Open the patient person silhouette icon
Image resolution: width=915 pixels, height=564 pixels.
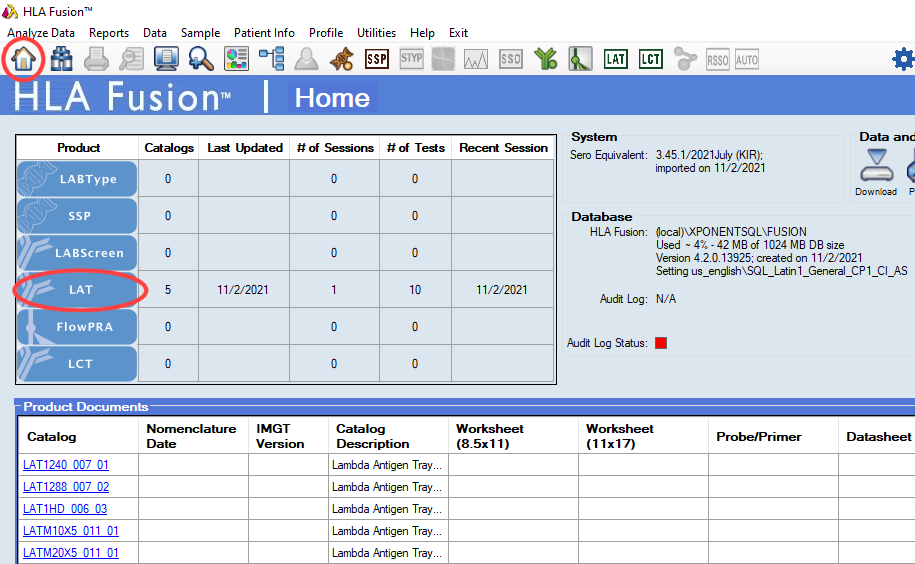306,59
